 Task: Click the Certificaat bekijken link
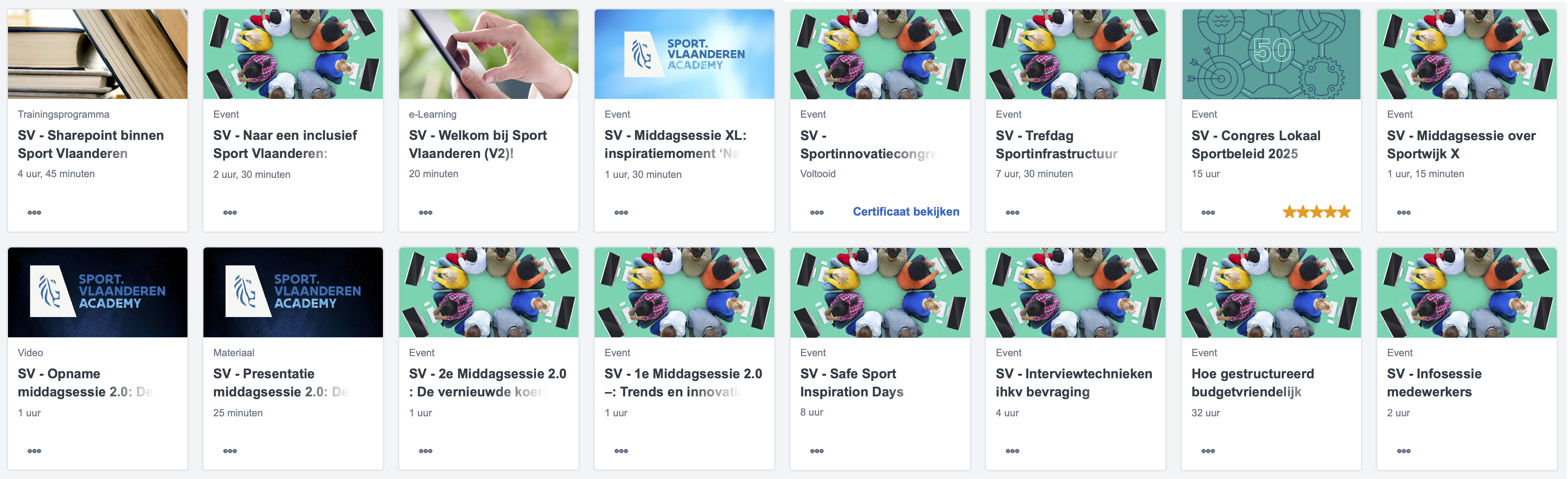coord(906,212)
